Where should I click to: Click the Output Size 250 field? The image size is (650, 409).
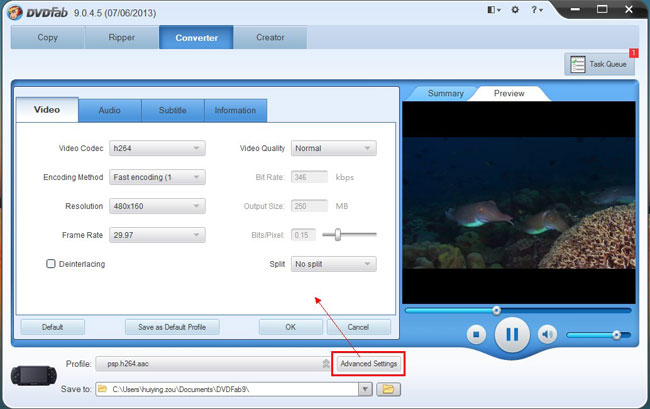[x=309, y=206]
